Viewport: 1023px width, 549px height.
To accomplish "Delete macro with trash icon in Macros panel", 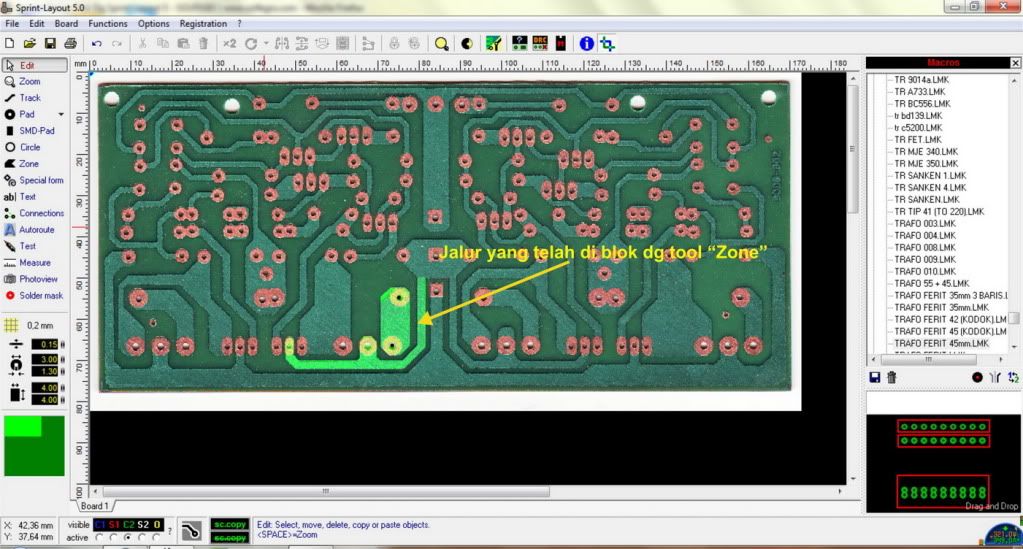I will click(x=891, y=377).
